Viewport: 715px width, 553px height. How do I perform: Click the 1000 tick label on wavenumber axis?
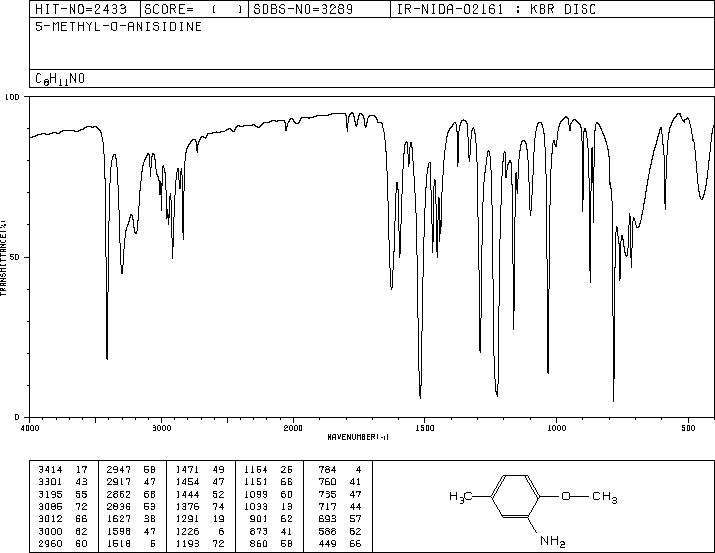(557, 428)
